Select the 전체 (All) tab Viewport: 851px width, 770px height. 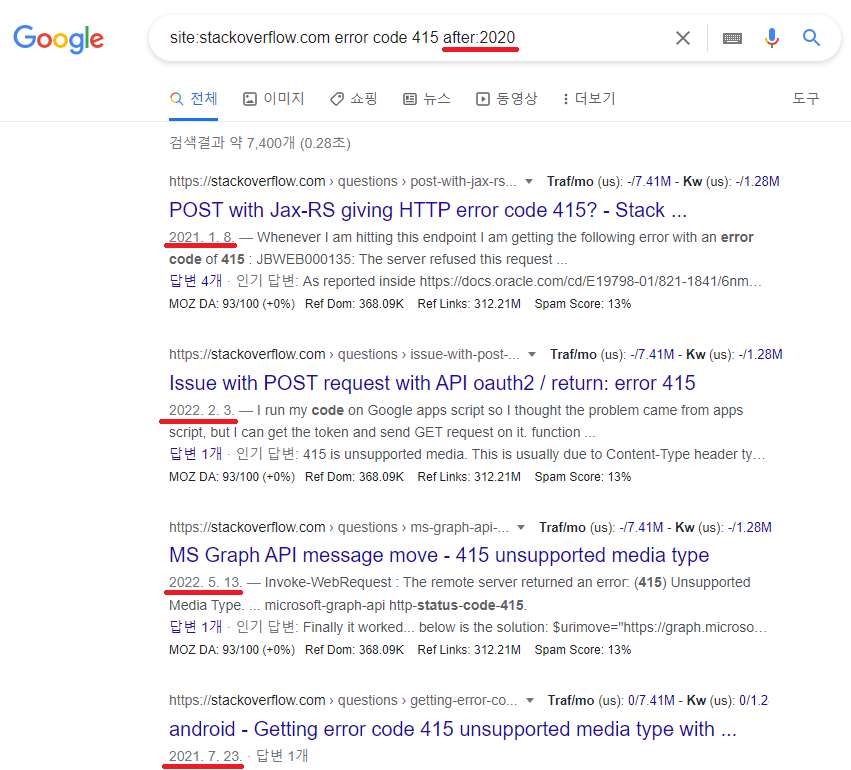(194, 99)
